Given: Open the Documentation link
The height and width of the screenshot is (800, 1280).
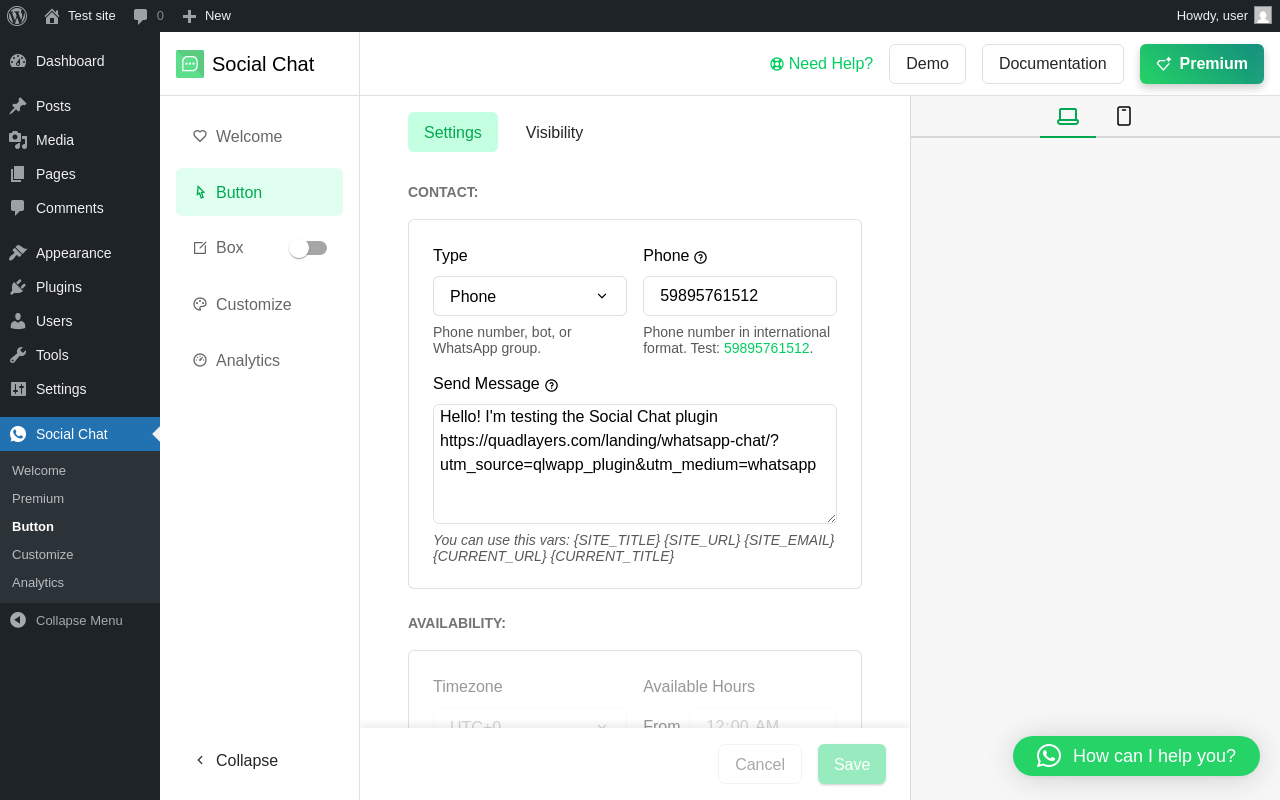Looking at the screenshot, I should (1052, 64).
